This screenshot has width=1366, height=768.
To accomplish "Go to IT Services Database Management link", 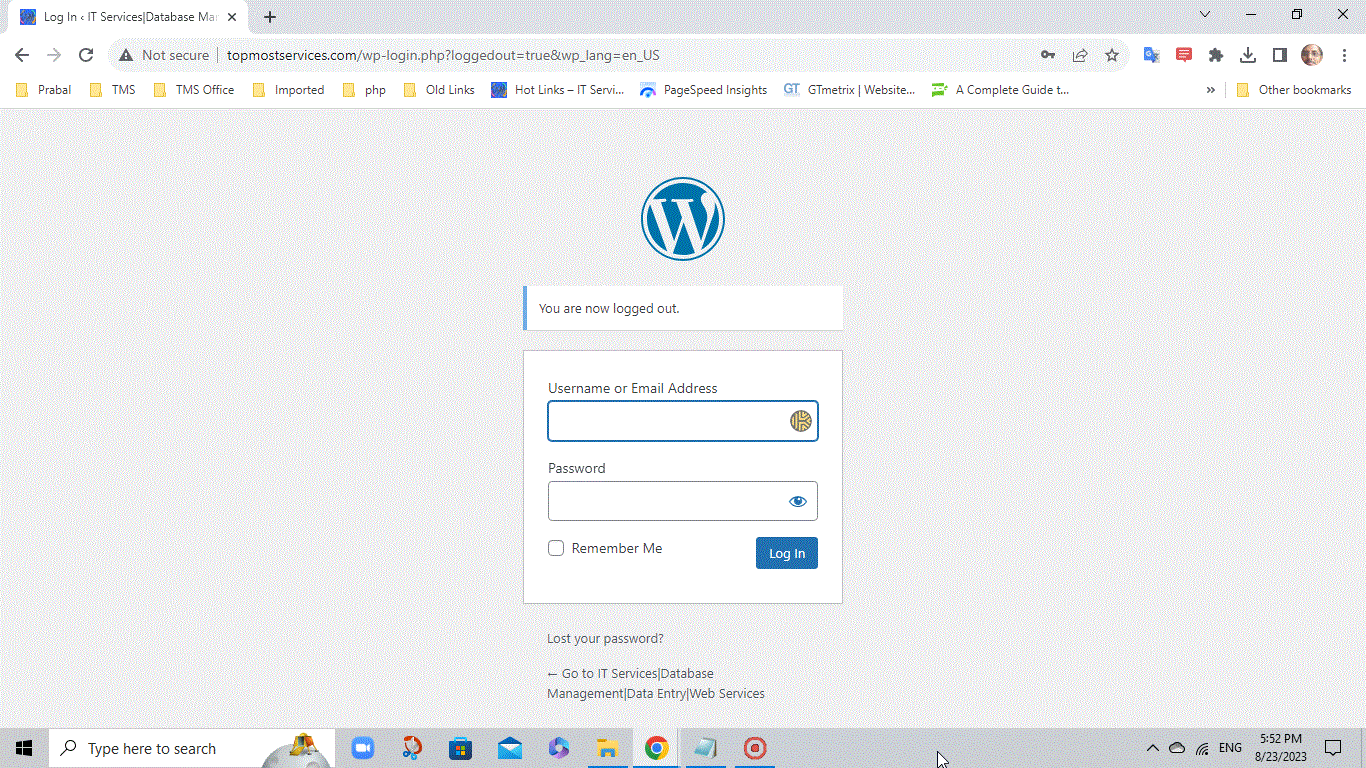I will (656, 683).
